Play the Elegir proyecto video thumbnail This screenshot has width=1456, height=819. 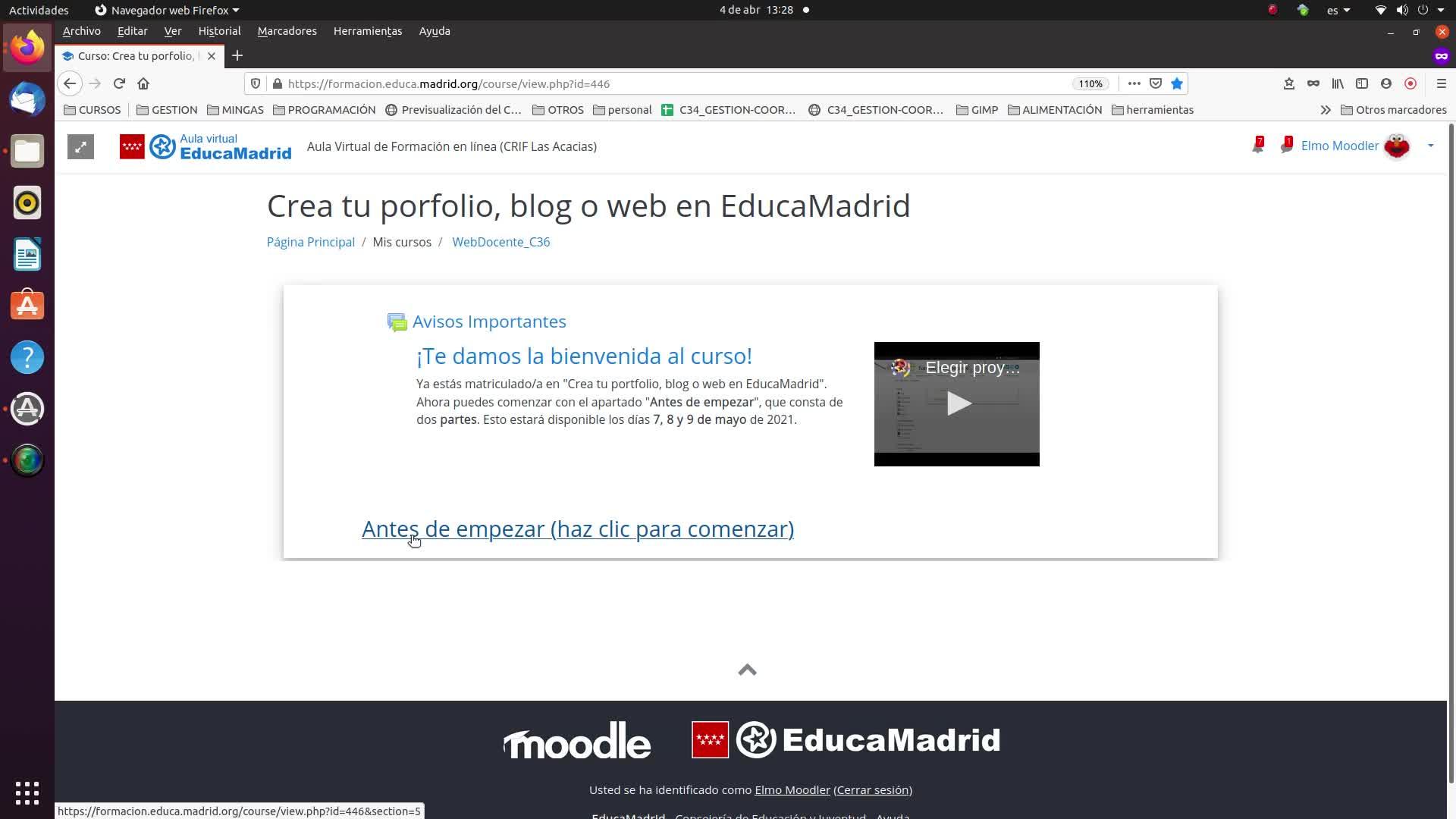click(957, 403)
